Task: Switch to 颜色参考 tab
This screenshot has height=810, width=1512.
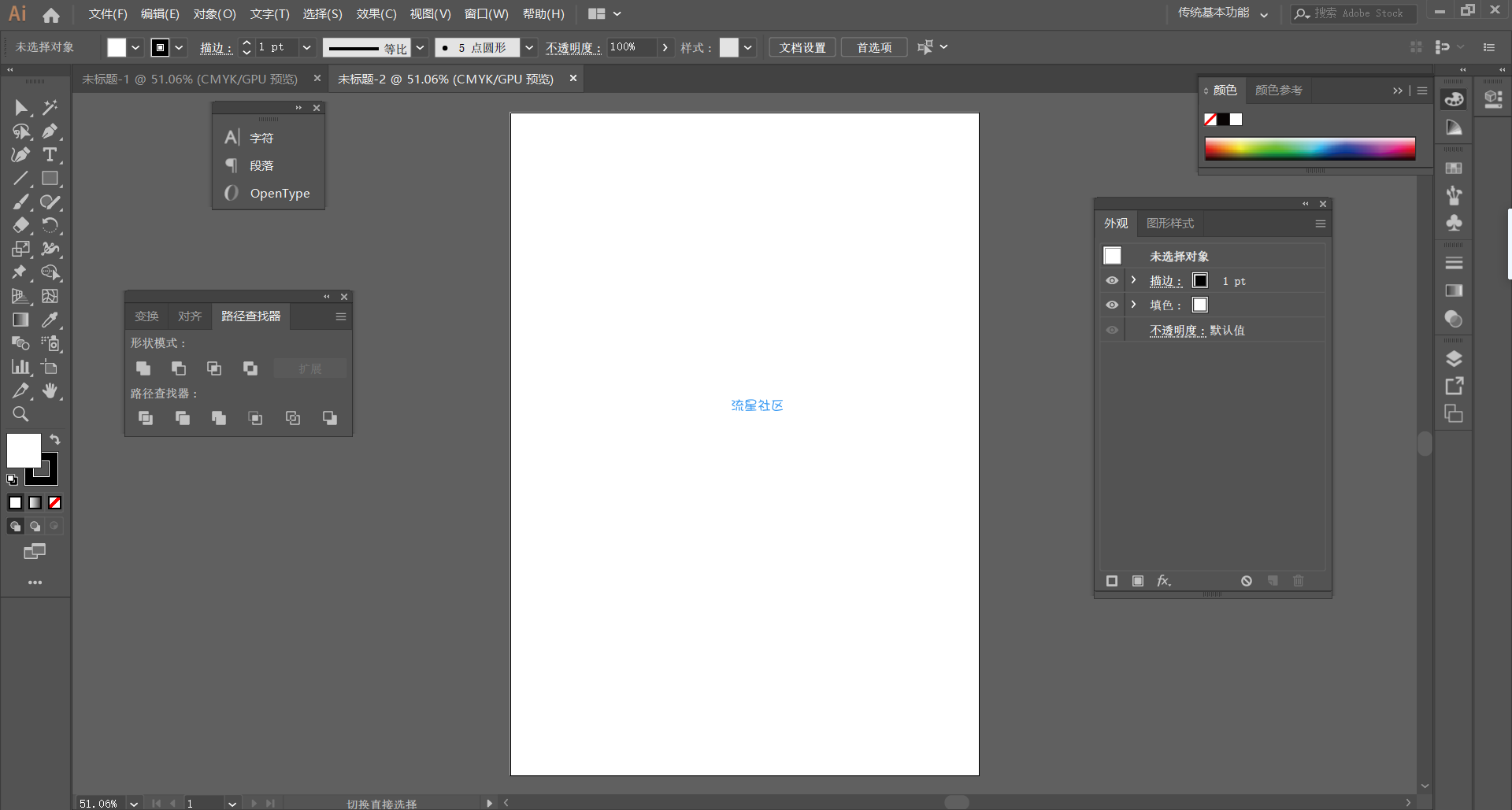Action: (1279, 91)
